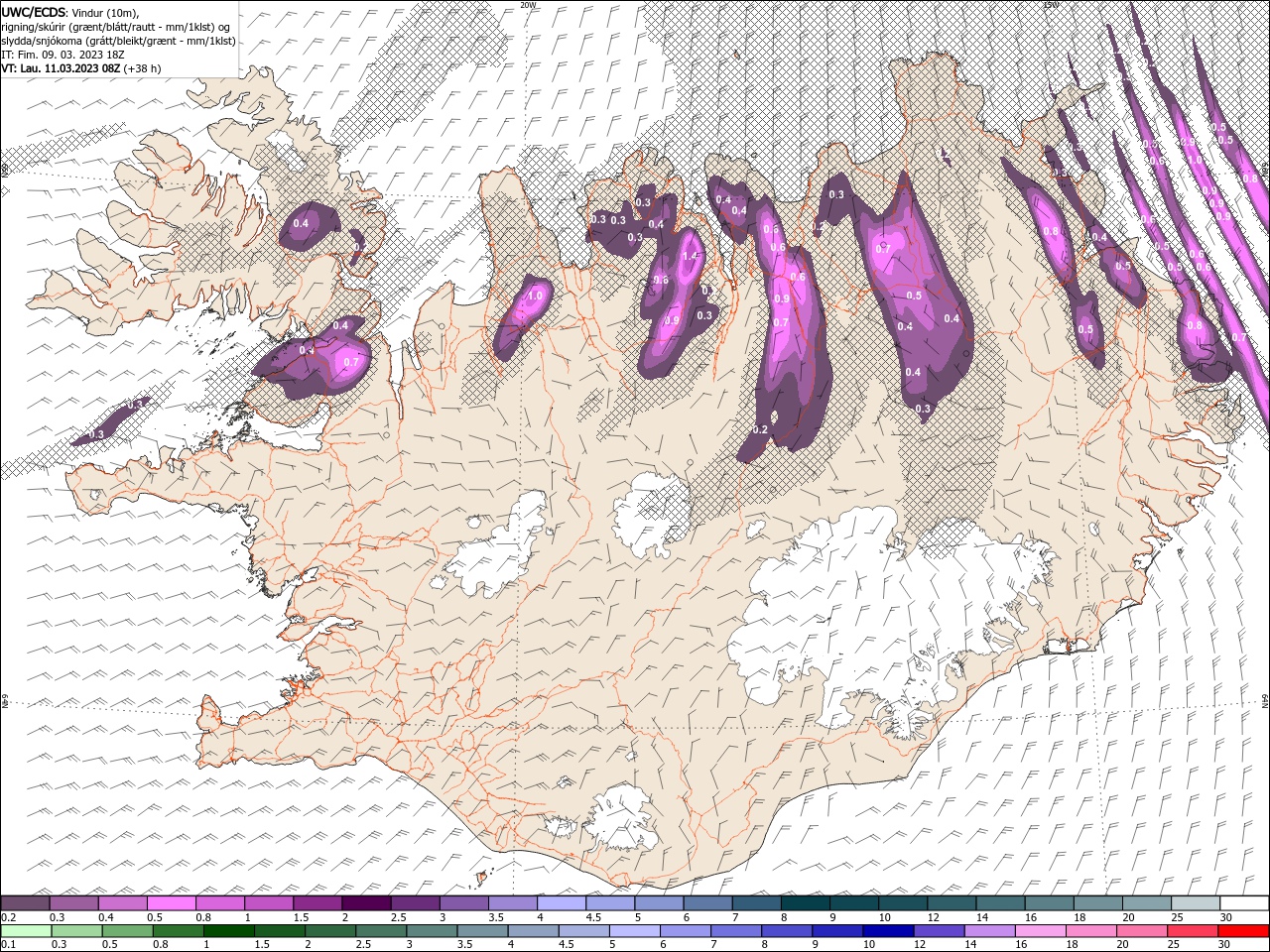Click the '1.5' label under the snow legend
The image size is (1270, 952).
point(300,917)
